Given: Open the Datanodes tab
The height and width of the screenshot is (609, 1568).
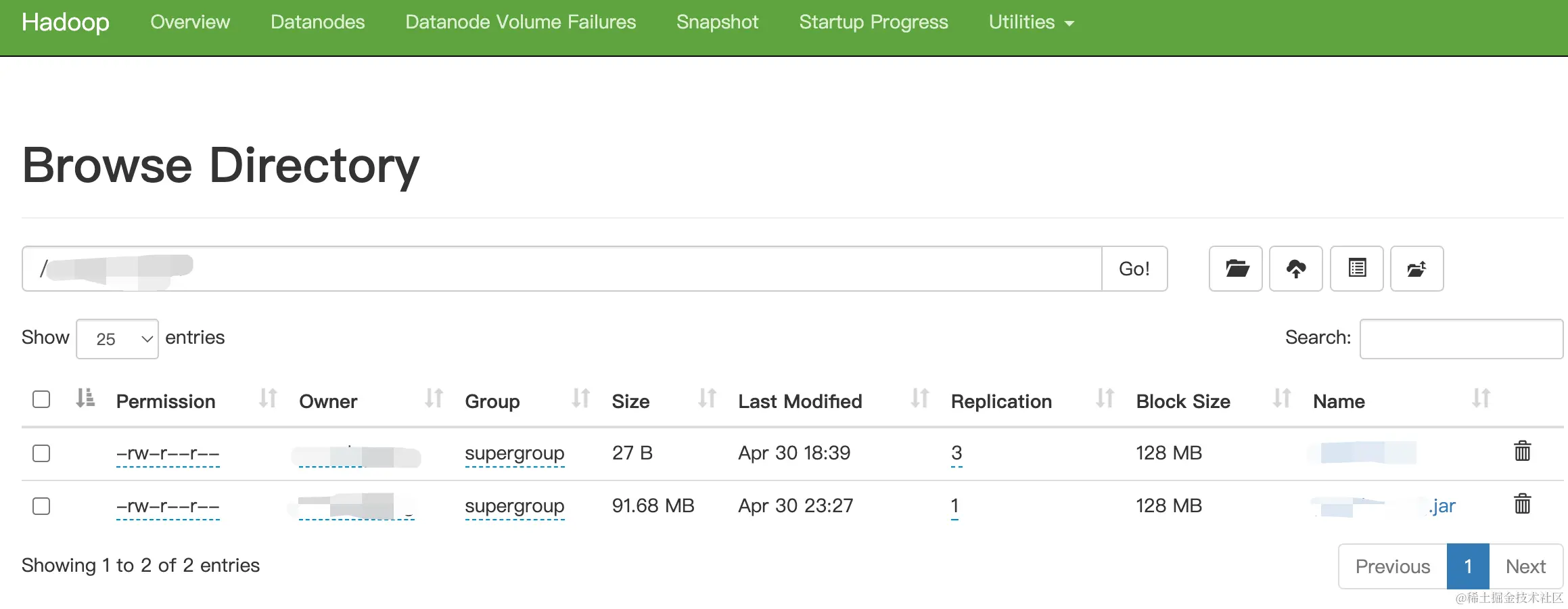Looking at the screenshot, I should pyautogui.click(x=317, y=22).
